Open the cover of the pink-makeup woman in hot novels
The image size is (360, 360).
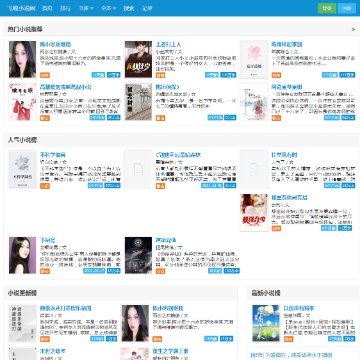click(x=22, y=59)
